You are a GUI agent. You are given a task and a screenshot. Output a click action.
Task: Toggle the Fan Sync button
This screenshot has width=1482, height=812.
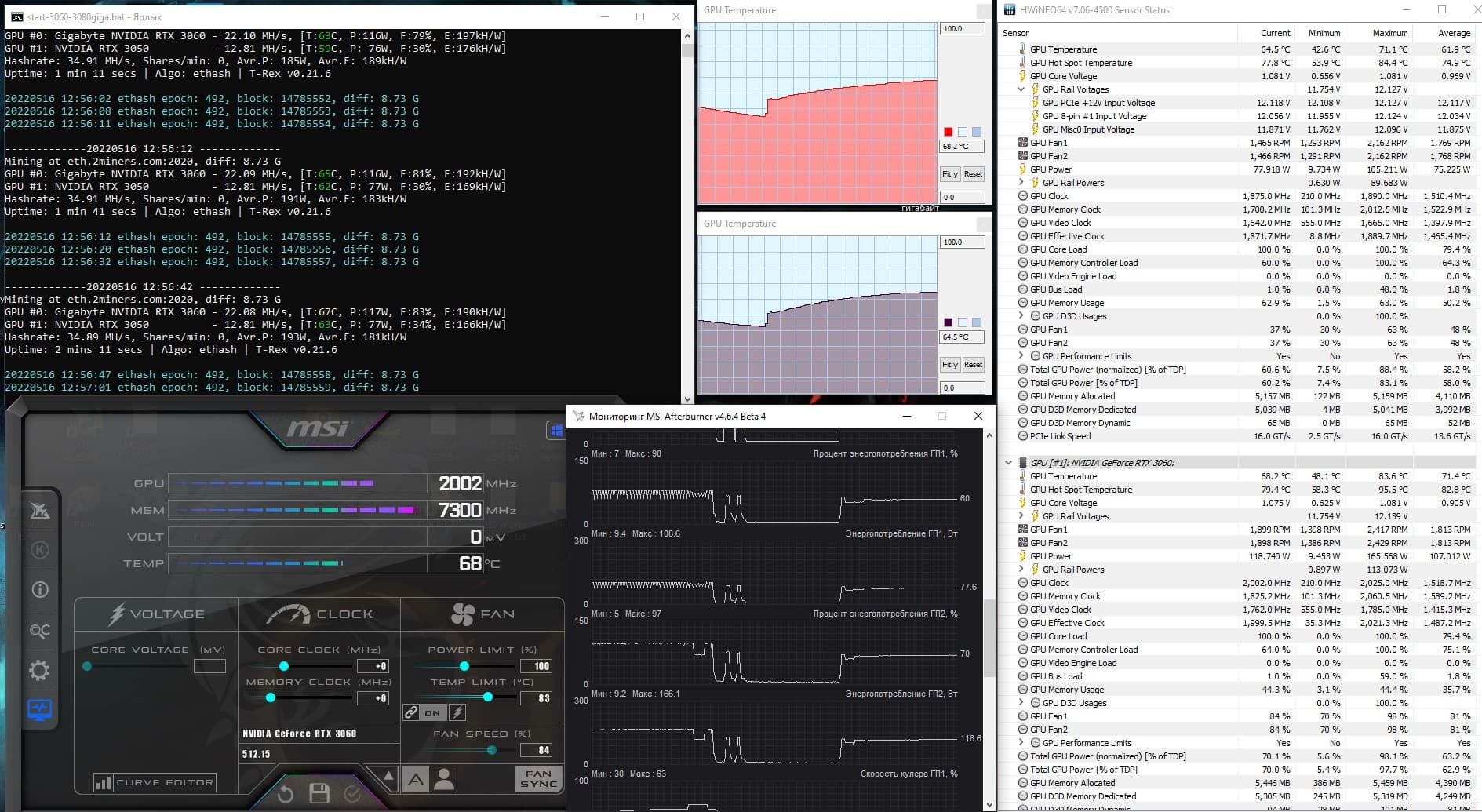tap(538, 778)
